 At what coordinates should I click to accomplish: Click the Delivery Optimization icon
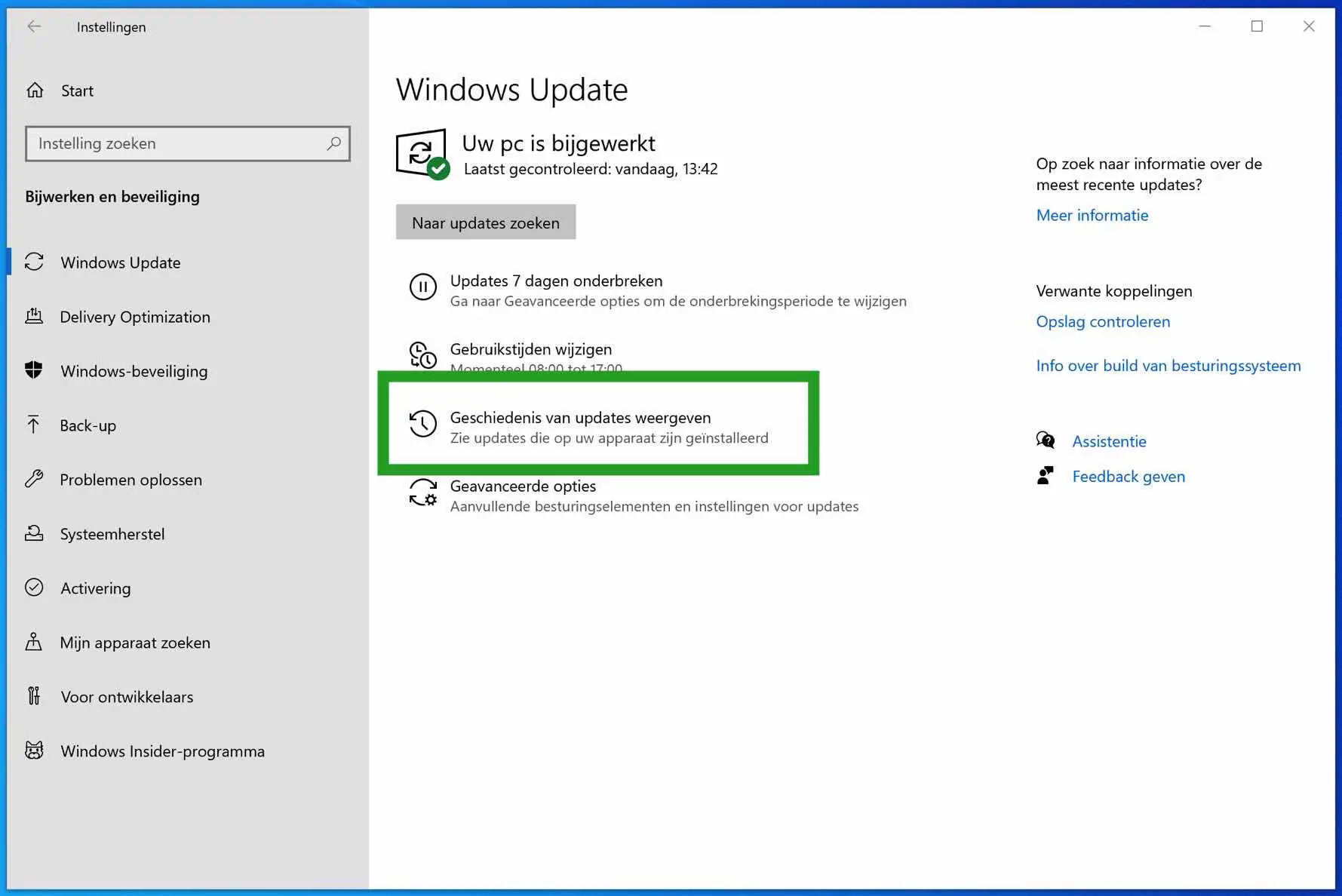(x=34, y=316)
